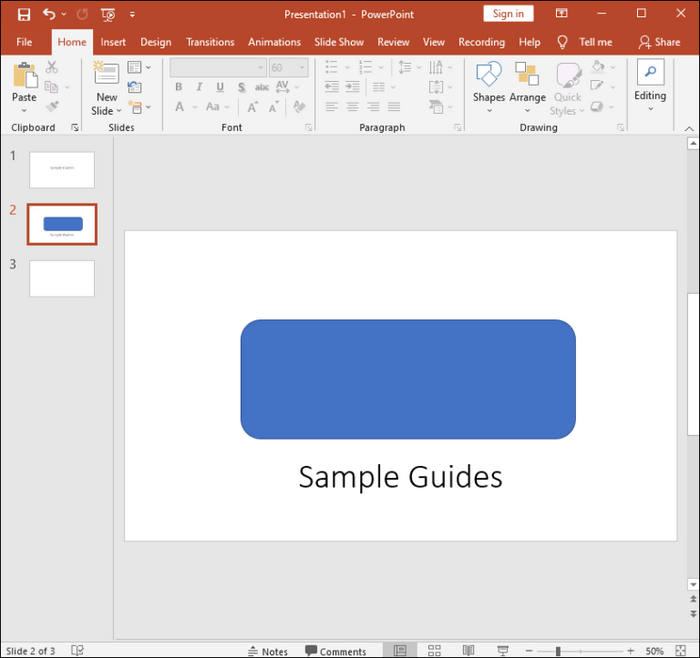700x658 pixels.
Task: Click the Undo arrow icon
Action: click(x=49, y=14)
